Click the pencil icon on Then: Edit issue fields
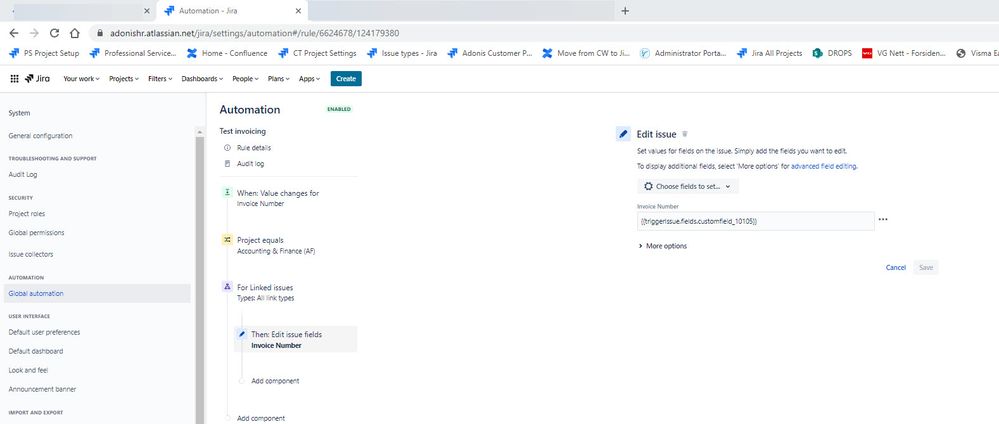 [x=242, y=334]
